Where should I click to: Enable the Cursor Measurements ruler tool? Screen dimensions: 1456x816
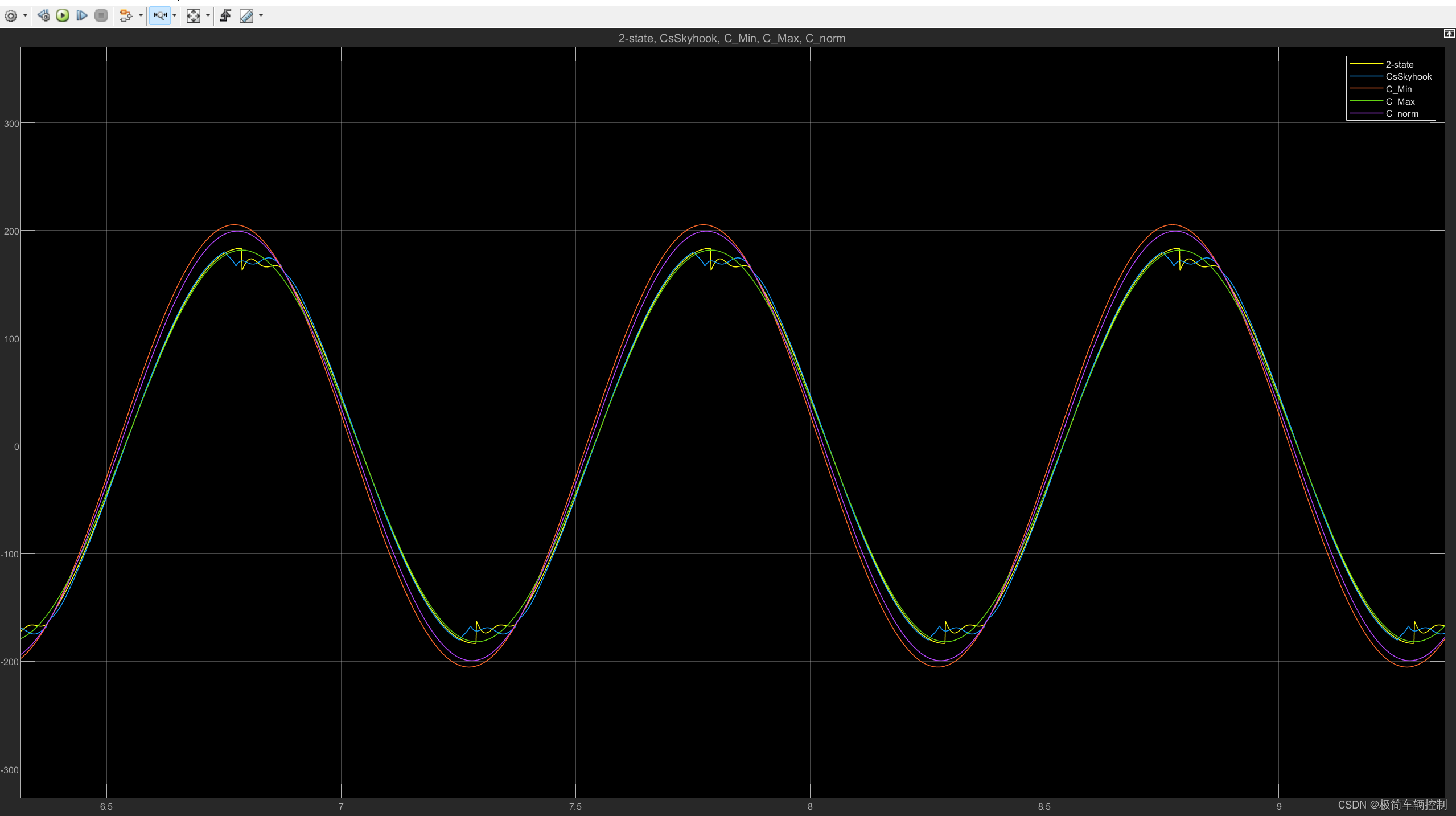[246, 16]
